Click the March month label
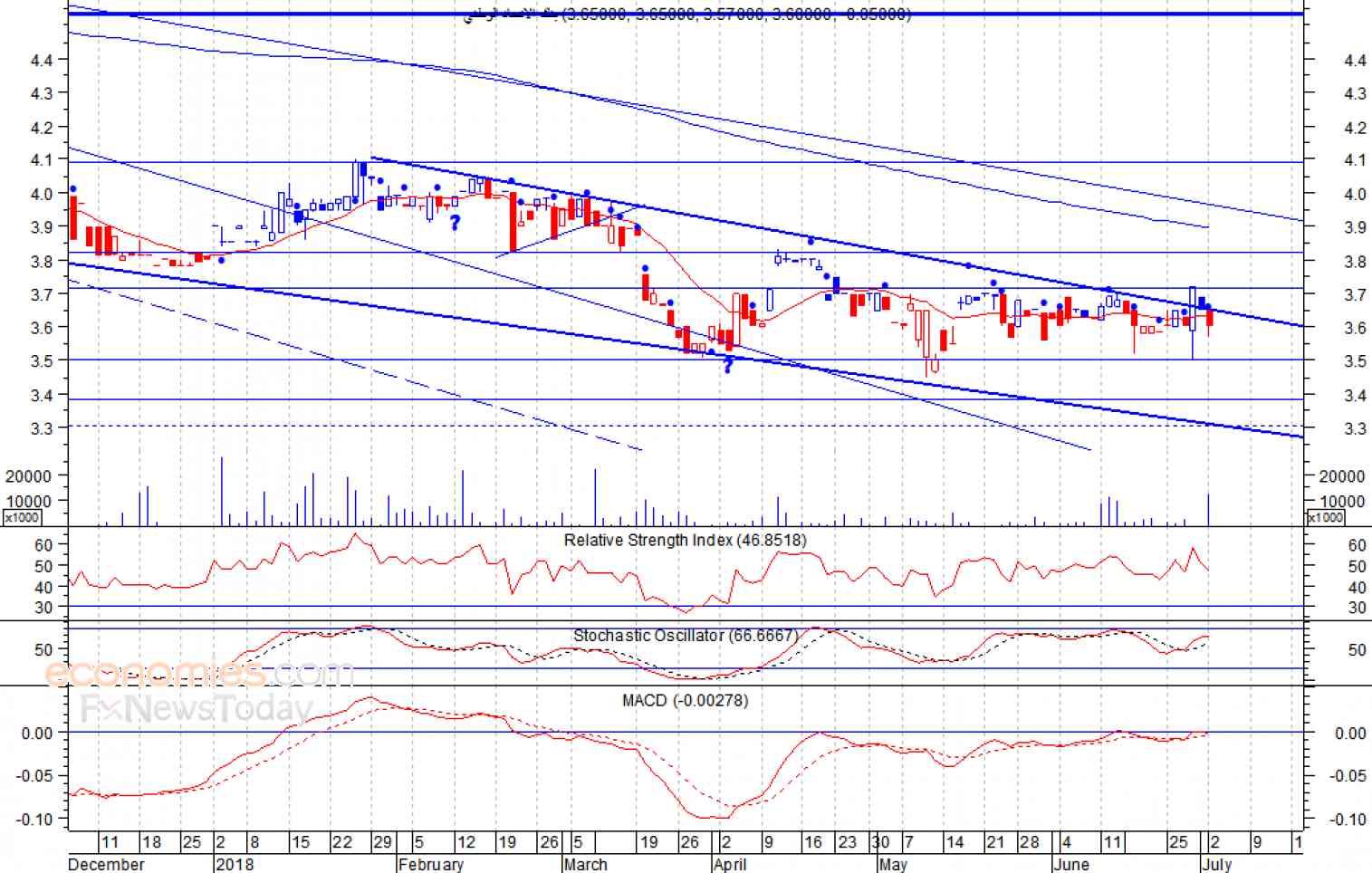This screenshot has width=1372, height=873. tap(585, 864)
